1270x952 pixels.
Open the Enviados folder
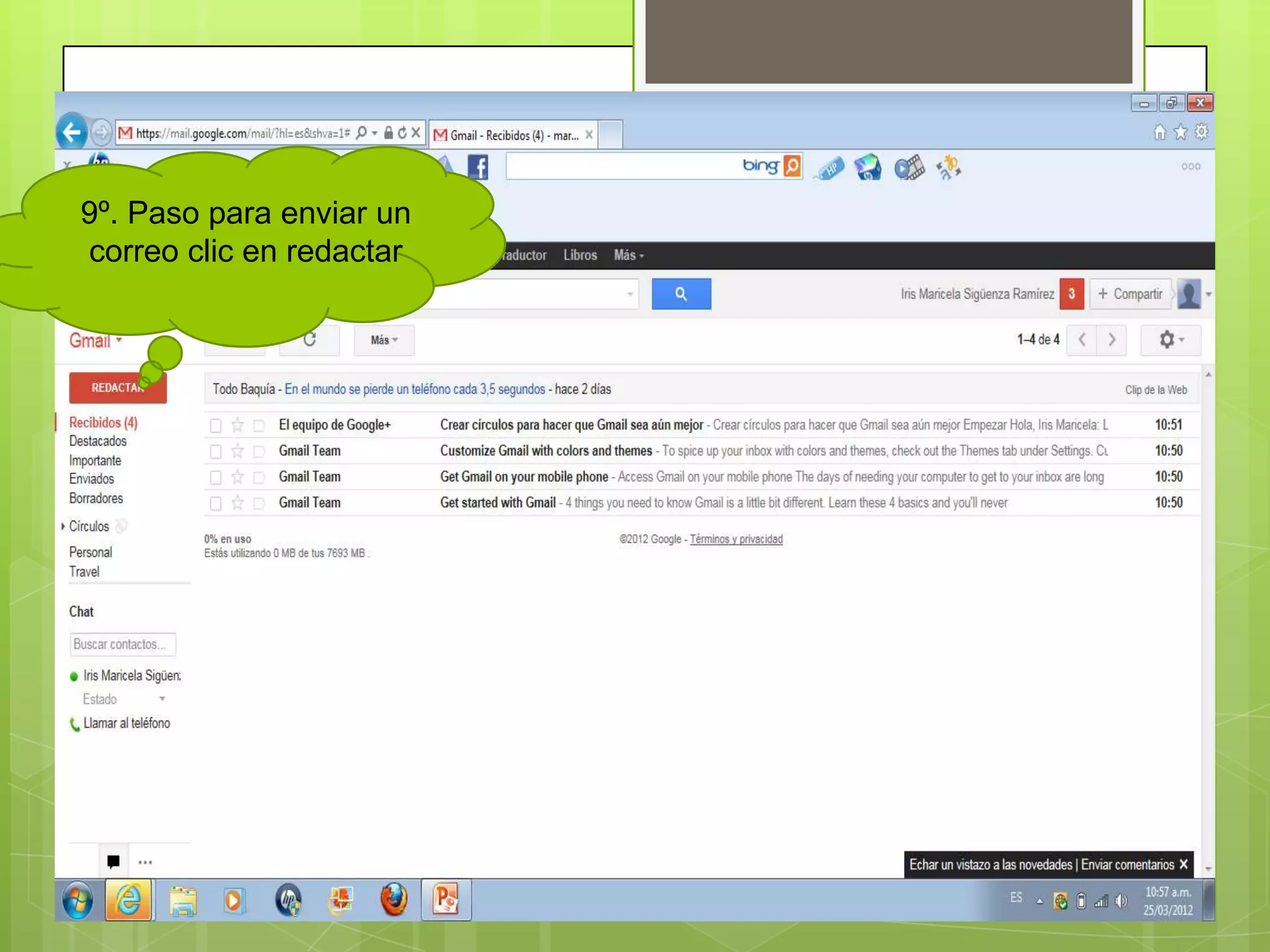[91, 479]
